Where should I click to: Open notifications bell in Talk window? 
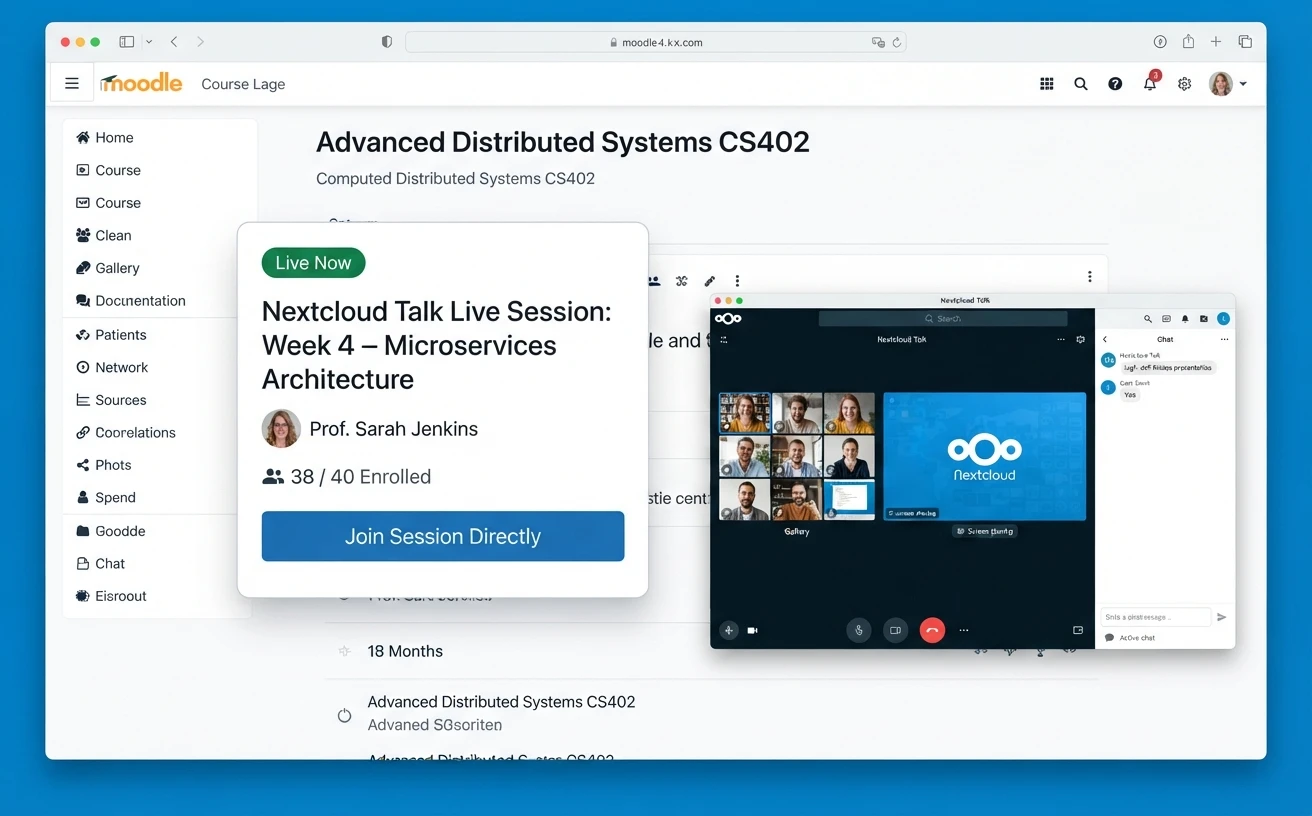click(1185, 319)
